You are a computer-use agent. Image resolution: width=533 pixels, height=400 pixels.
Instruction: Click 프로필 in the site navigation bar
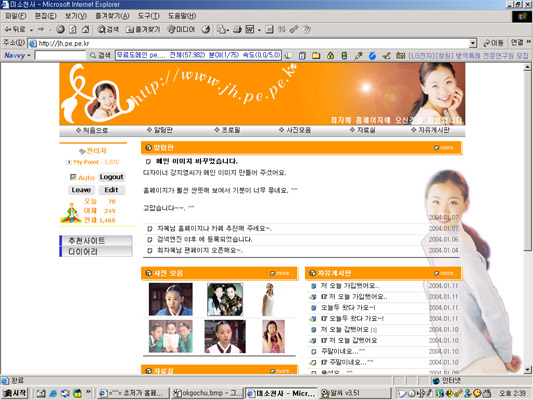[x=227, y=130]
